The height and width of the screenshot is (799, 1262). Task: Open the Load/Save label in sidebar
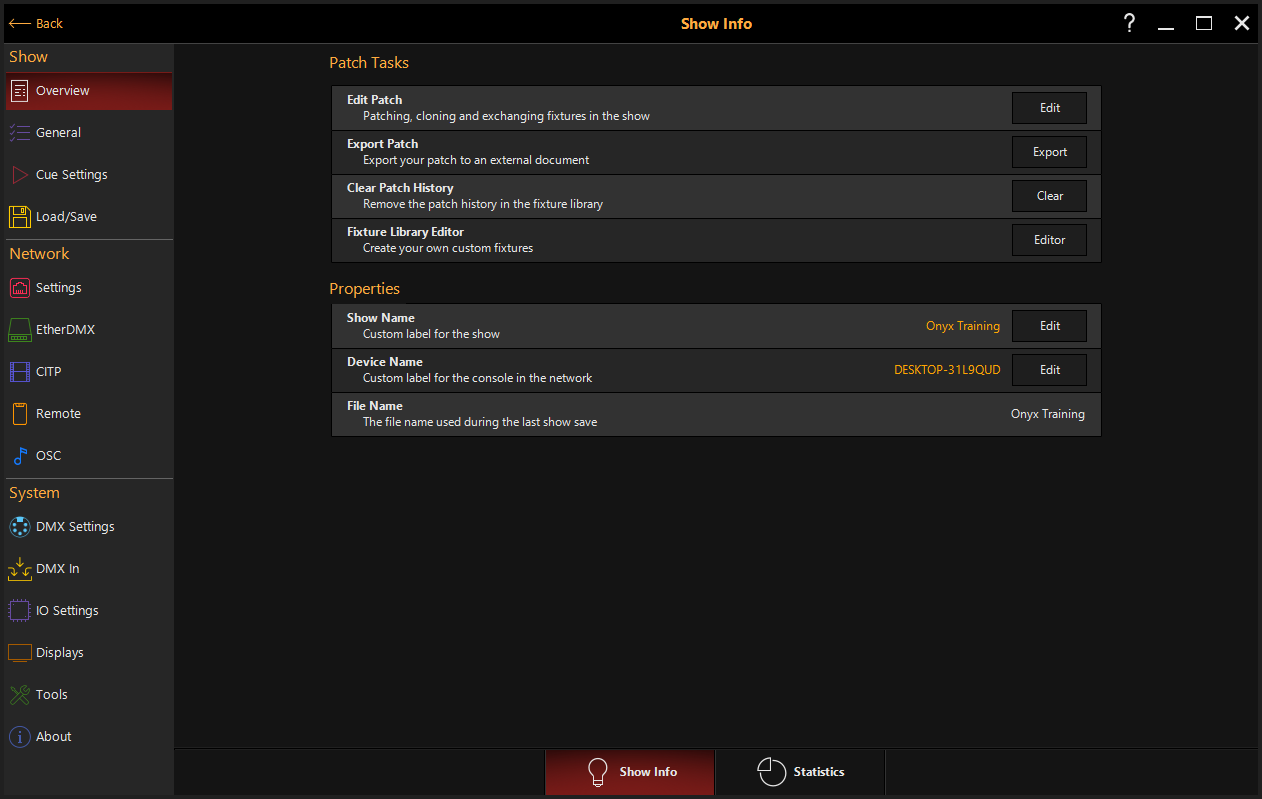(x=66, y=217)
